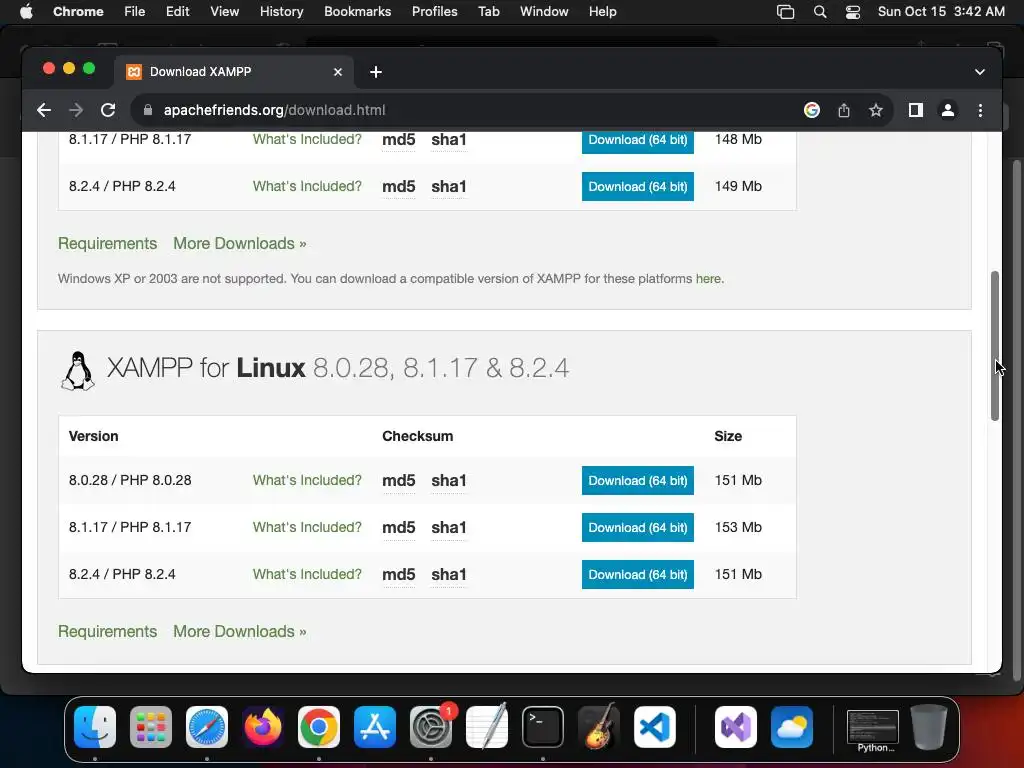The image size is (1024, 768).
Task: Launch GarageBand from the Dock
Action: point(599,727)
